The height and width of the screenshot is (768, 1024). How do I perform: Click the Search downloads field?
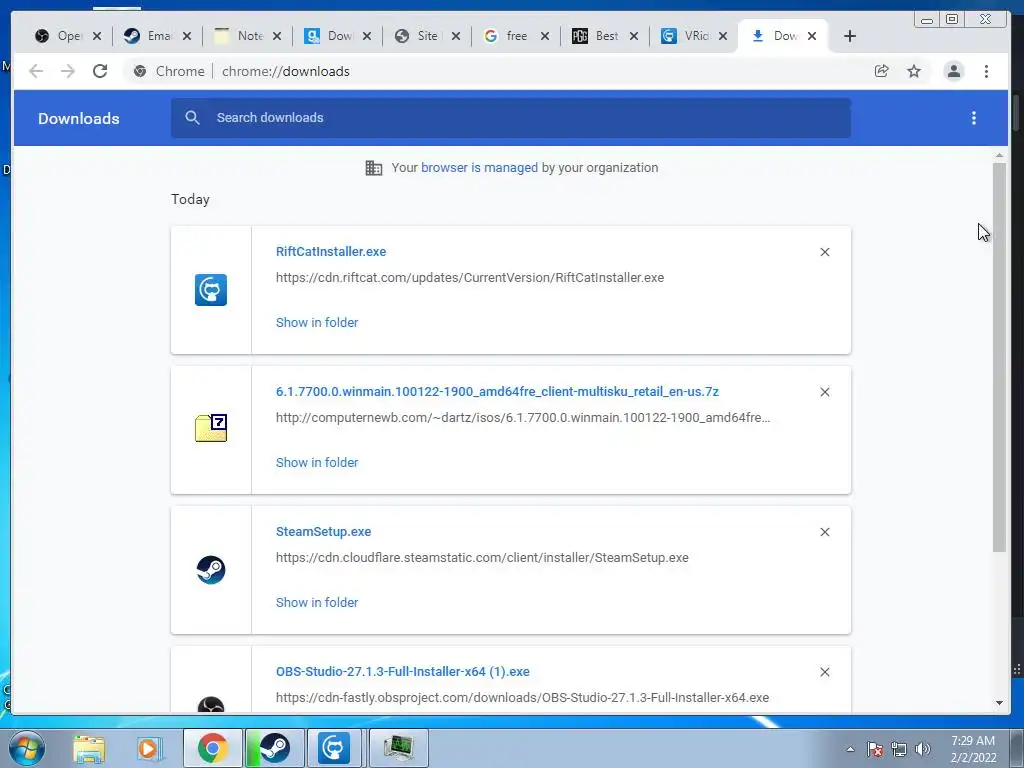[x=511, y=118]
